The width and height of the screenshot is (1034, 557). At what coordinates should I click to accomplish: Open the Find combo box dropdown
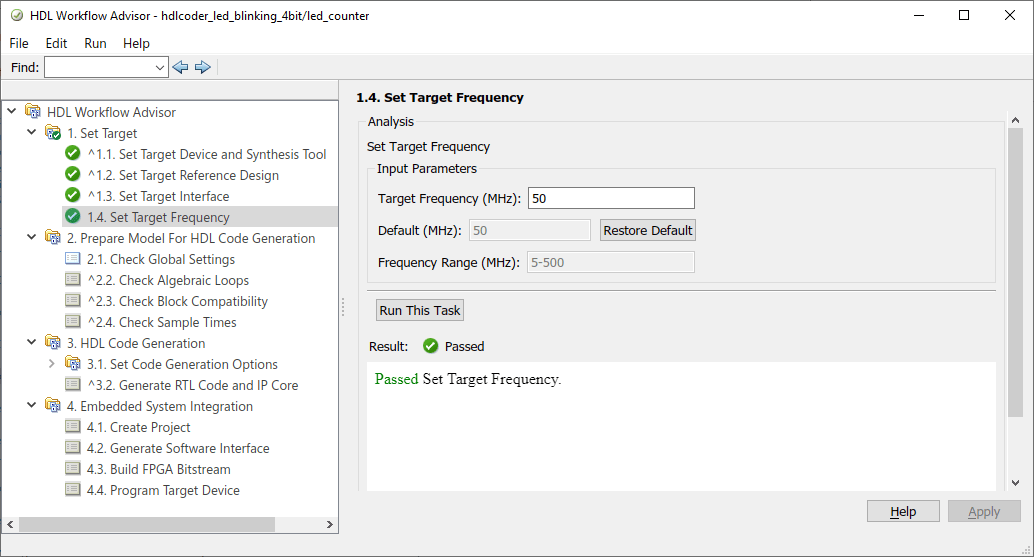160,67
